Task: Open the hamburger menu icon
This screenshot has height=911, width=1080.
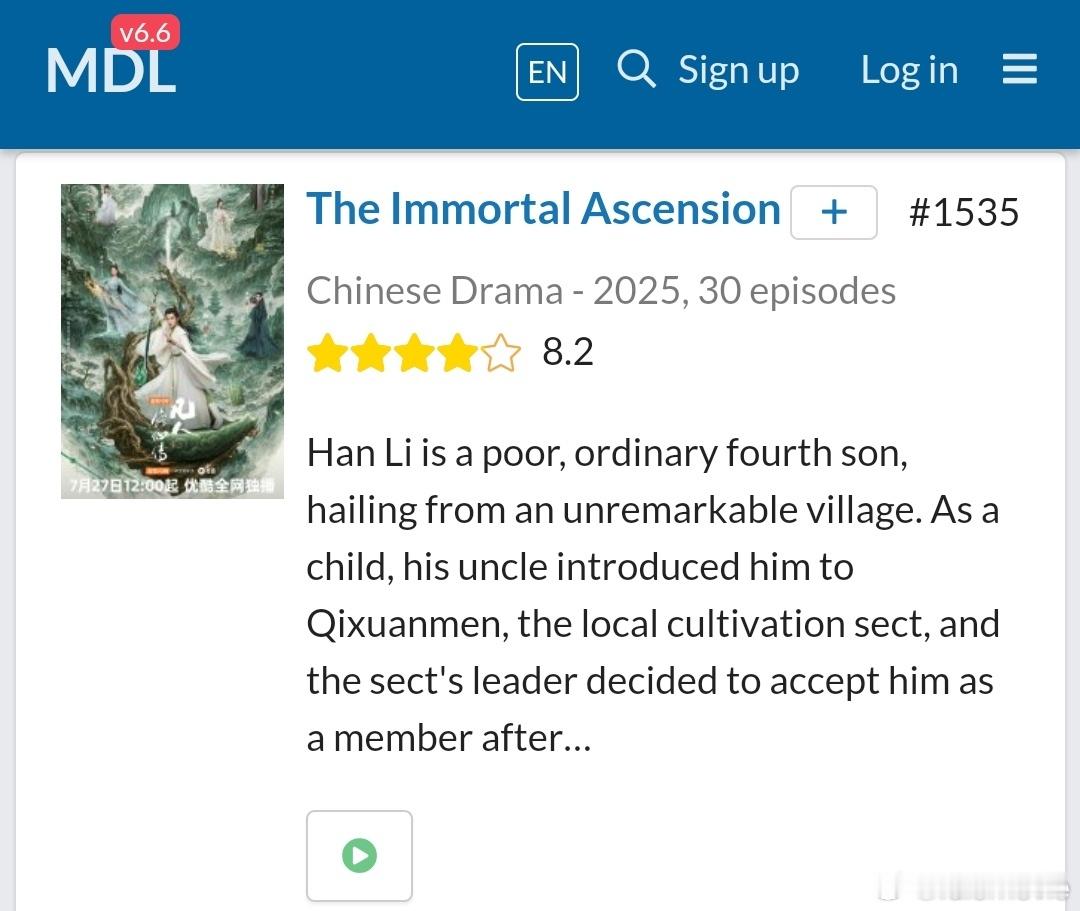Action: (1019, 69)
